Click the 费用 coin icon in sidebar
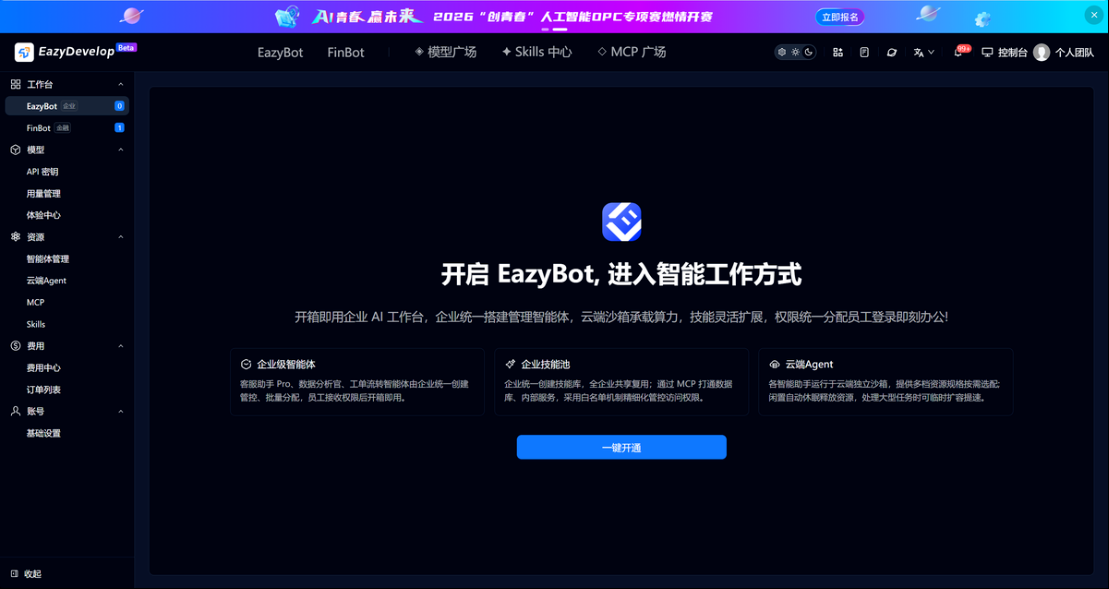This screenshot has width=1109, height=589. point(16,346)
